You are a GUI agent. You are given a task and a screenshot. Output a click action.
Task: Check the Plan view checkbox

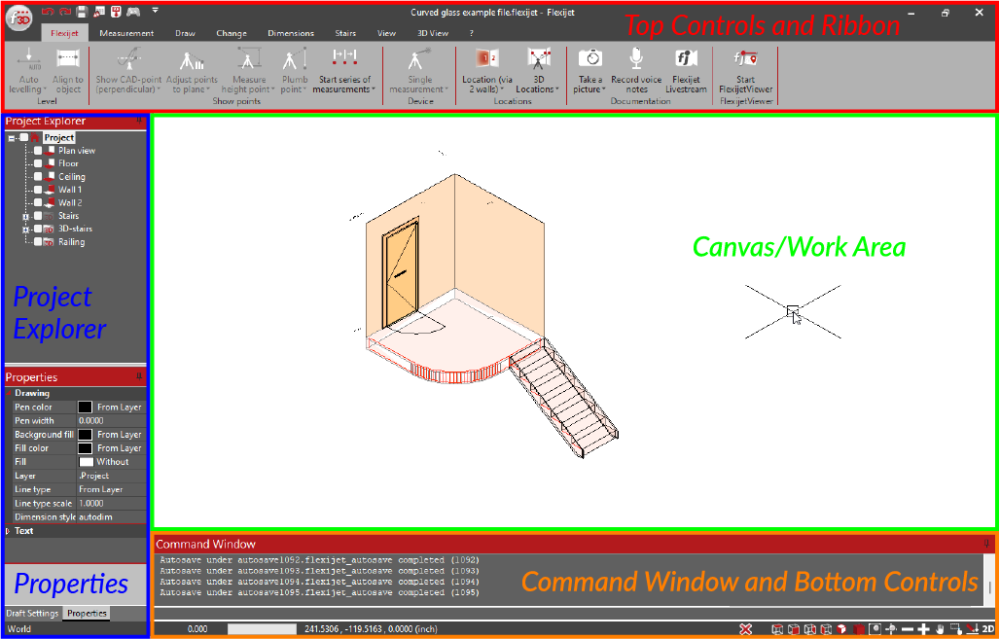click(38, 151)
